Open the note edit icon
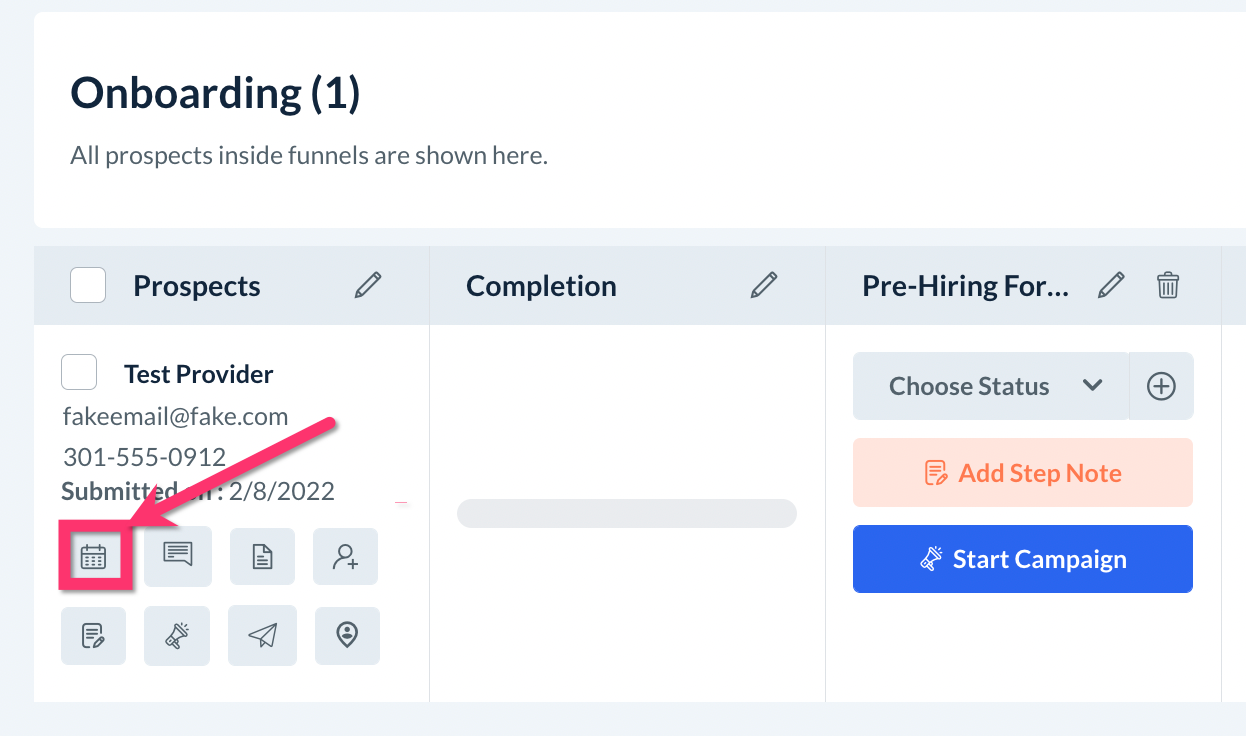 tap(93, 635)
